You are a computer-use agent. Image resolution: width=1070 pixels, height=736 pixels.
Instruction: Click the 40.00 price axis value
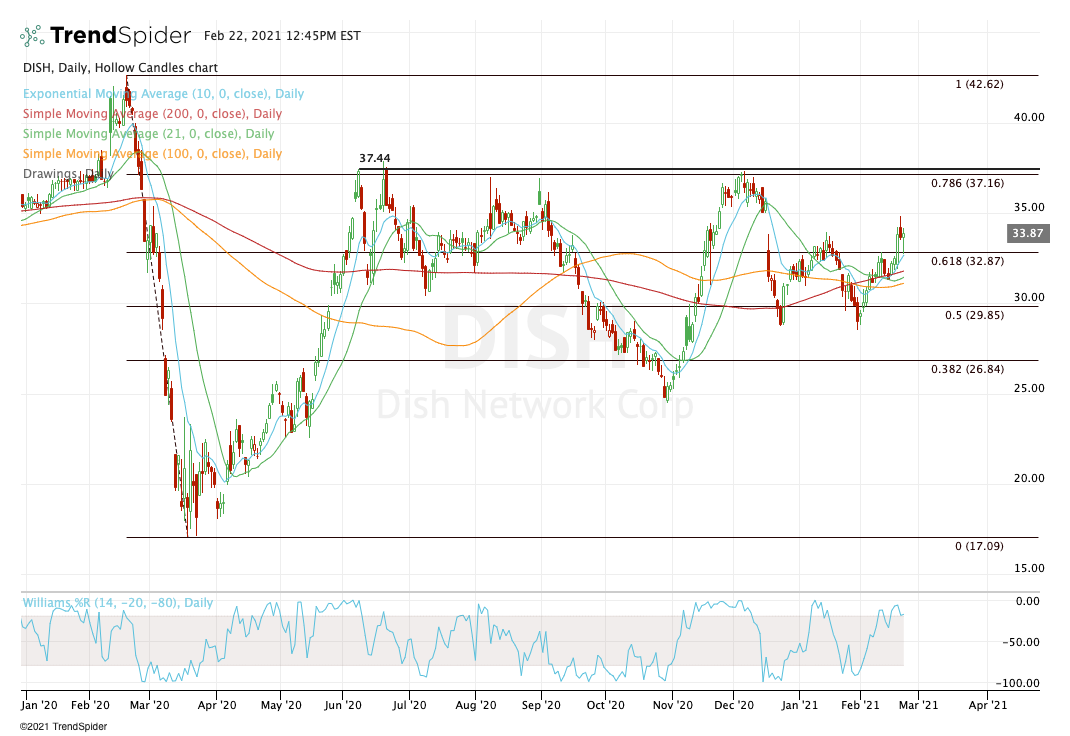pyautogui.click(x=1029, y=117)
